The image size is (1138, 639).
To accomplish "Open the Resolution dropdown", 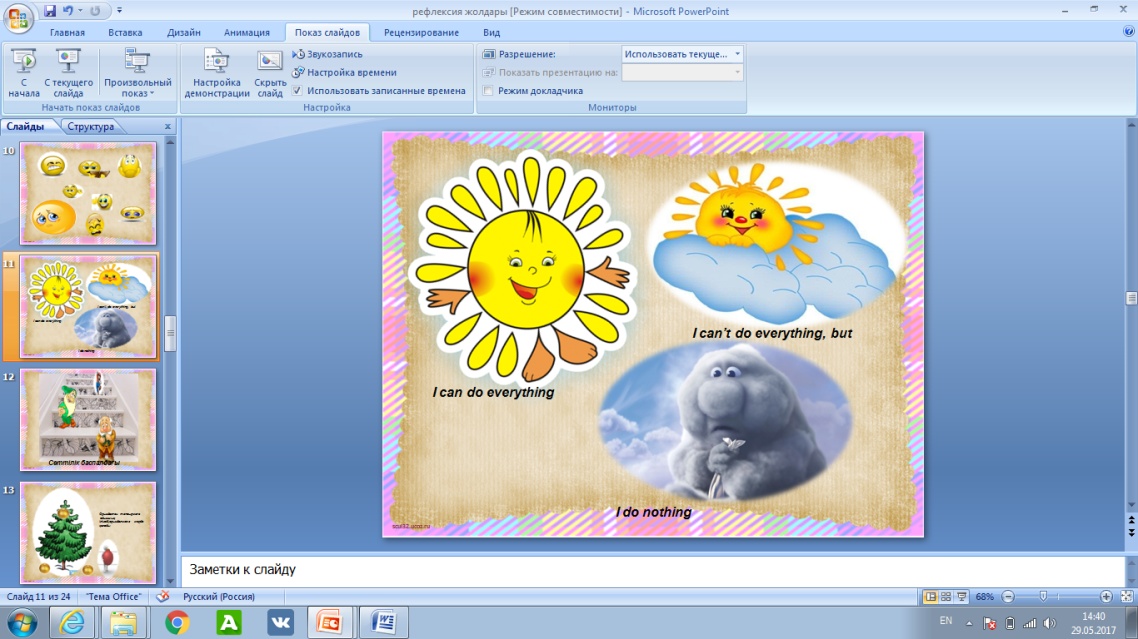I will 682,54.
